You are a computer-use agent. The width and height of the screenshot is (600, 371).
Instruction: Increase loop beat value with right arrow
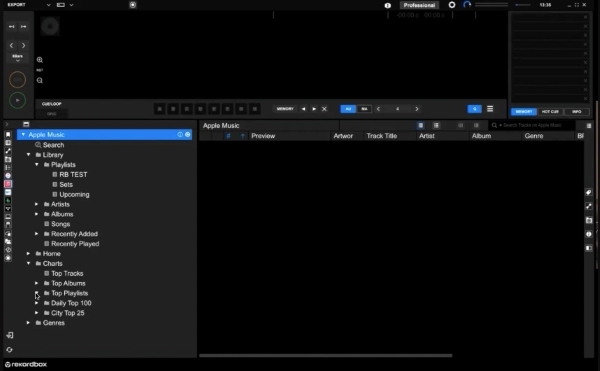point(417,109)
